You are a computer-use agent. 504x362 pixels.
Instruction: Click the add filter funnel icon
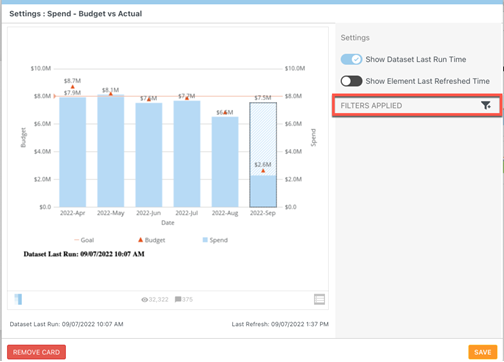[x=486, y=106]
